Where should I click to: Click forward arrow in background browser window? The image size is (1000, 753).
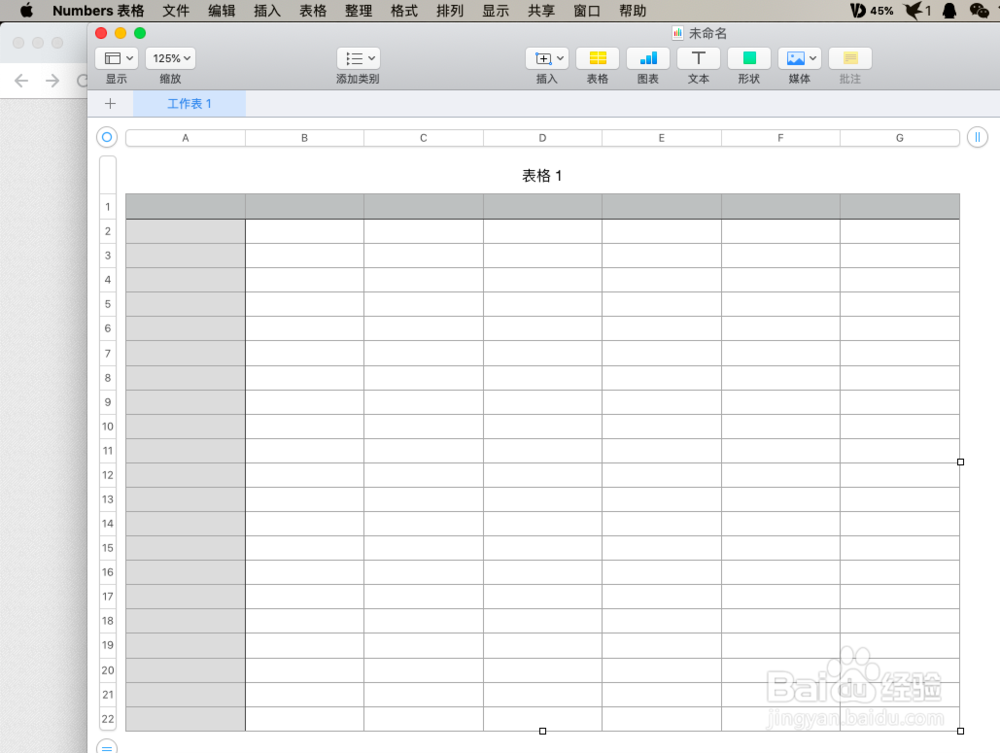(x=52, y=80)
